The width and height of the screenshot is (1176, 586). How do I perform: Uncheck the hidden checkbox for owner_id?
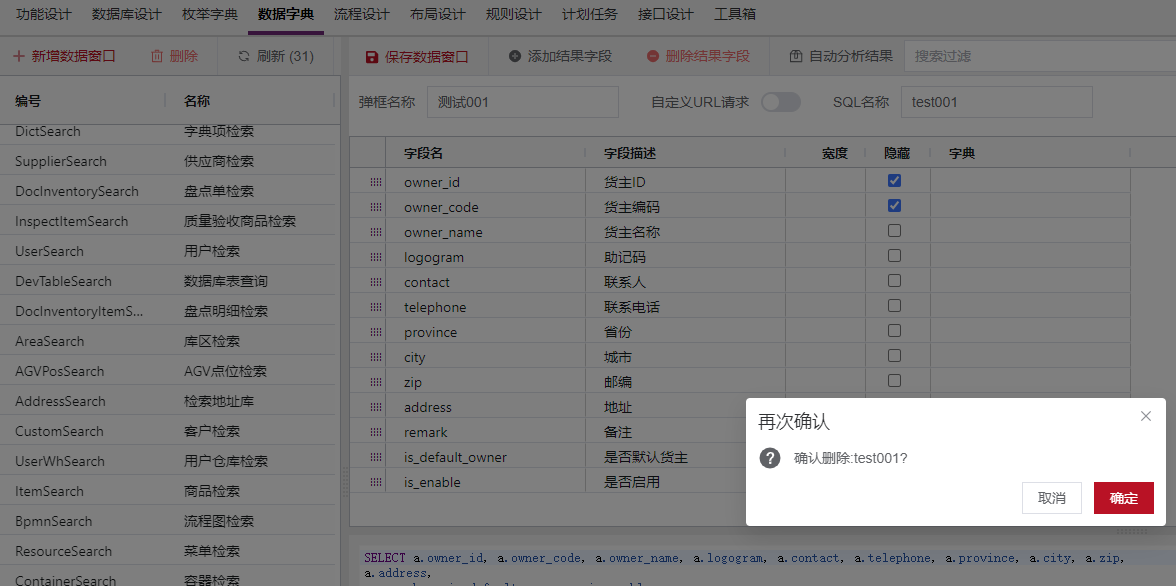(x=894, y=181)
